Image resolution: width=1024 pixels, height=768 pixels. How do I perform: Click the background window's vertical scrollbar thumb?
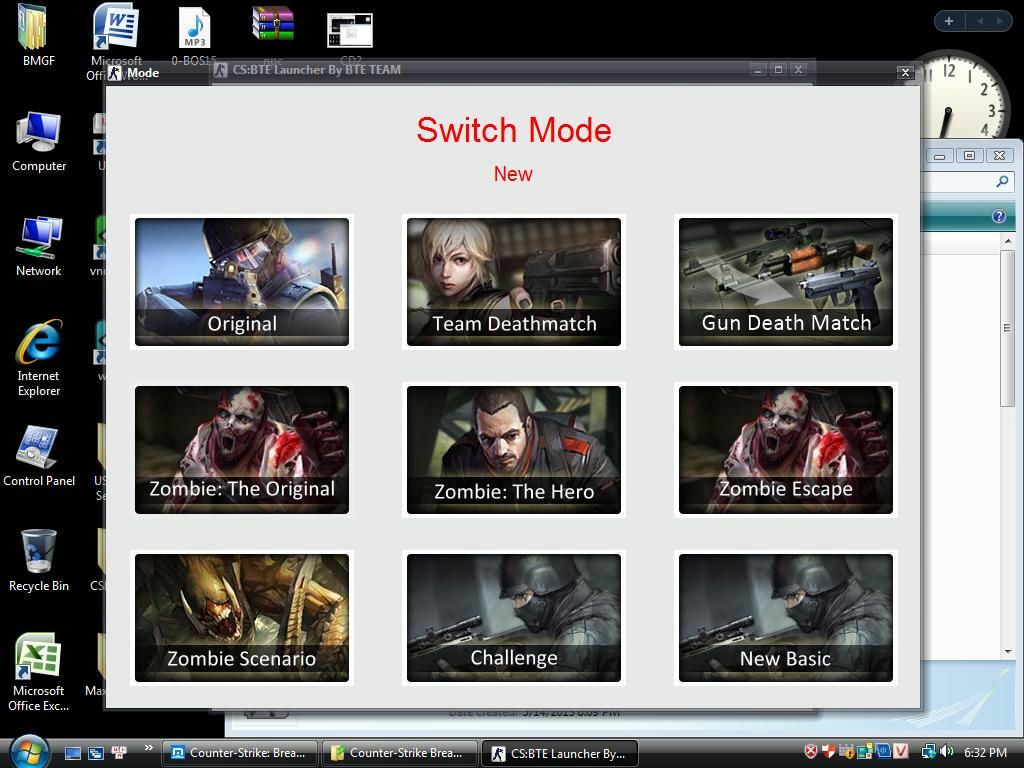point(1008,328)
